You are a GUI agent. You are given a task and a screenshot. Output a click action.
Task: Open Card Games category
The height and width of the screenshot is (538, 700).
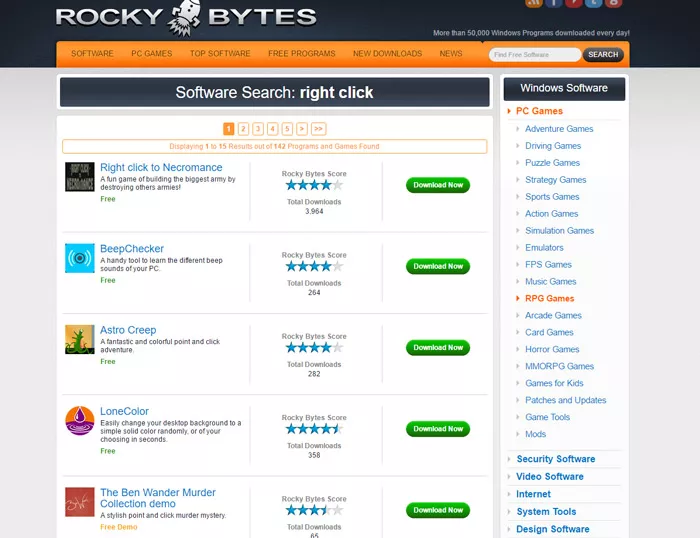[x=549, y=332]
